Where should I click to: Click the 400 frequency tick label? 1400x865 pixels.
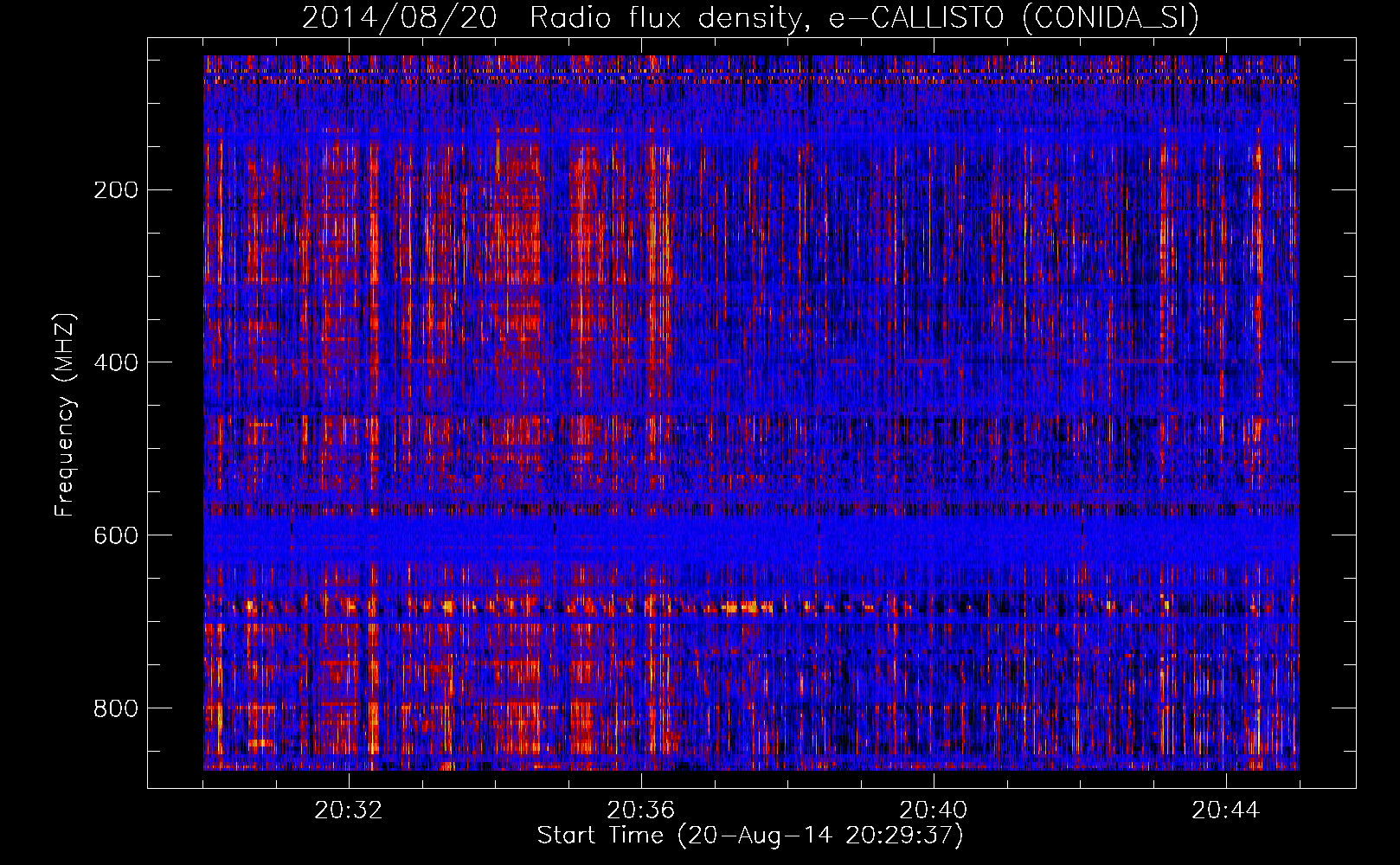pos(116,362)
